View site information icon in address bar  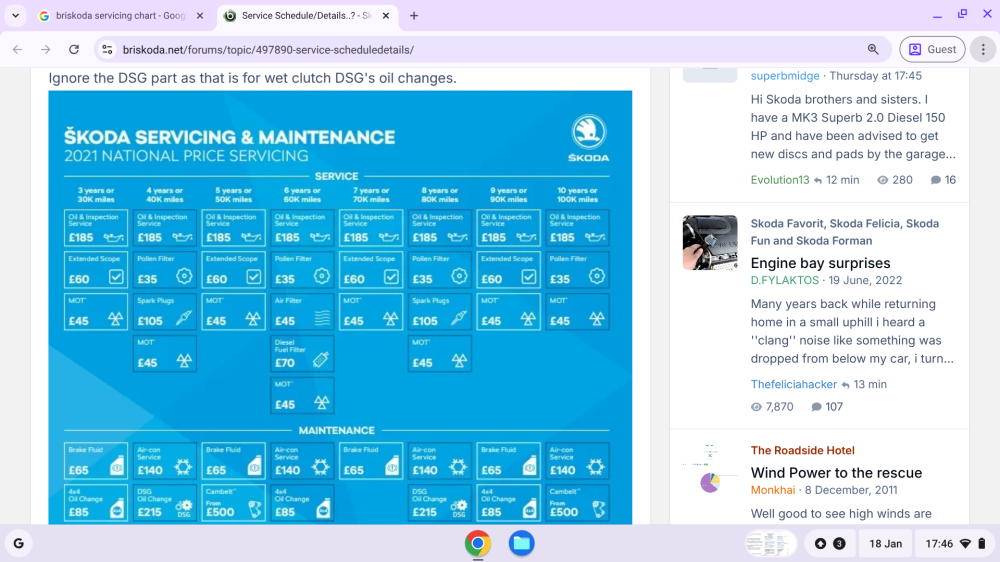(x=107, y=49)
